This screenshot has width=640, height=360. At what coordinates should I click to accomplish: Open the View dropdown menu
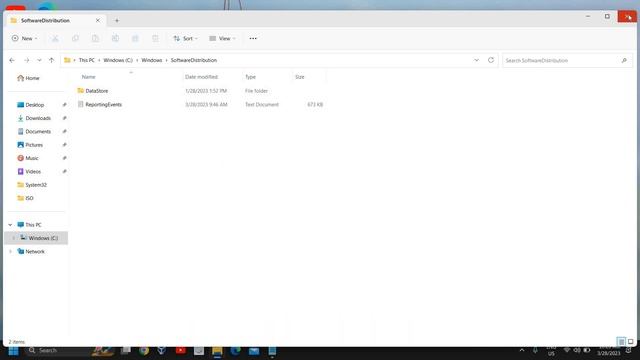(x=222, y=38)
